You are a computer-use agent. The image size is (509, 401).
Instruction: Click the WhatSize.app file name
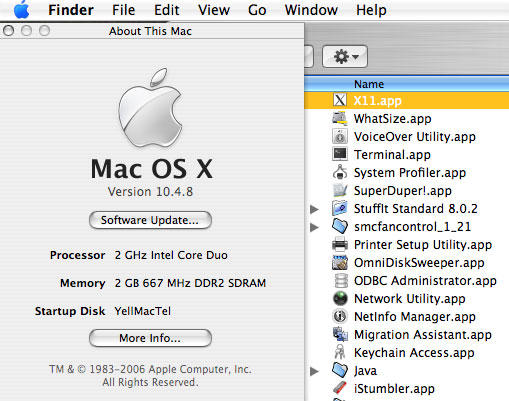point(392,118)
